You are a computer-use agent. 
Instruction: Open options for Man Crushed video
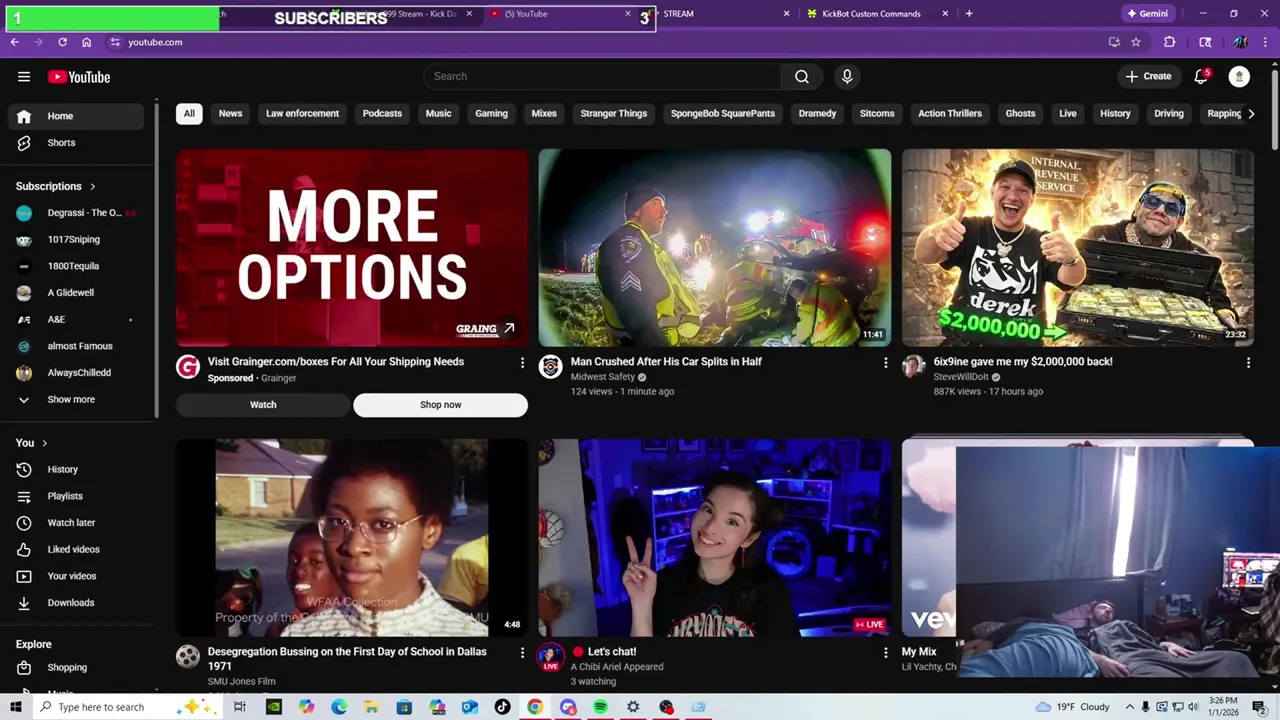coord(885,363)
